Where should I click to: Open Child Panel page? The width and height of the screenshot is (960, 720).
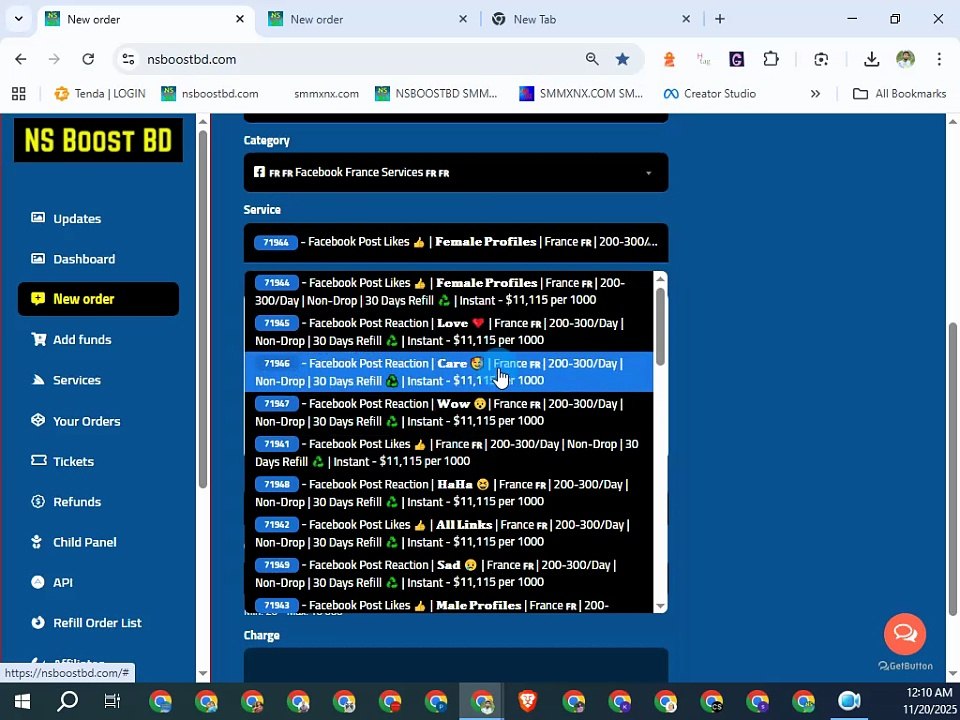(x=73, y=542)
